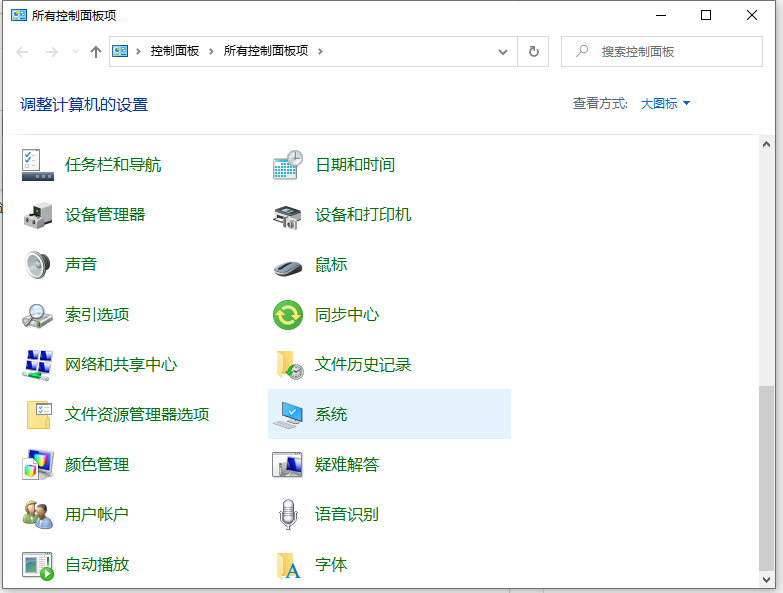The height and width of the screenshot is (593, 783).
Task: Click the 日期和时间 link
Action: (x=355, y=165)
